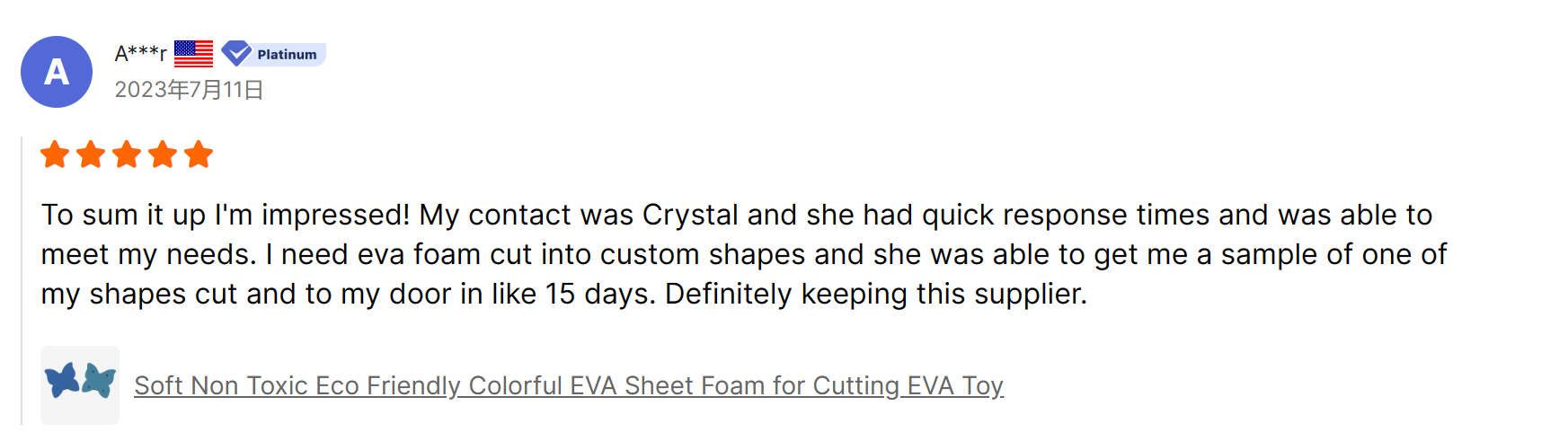
Task: Click the dark blue butterfly in the thumbnail
Action: click(62, 380)
